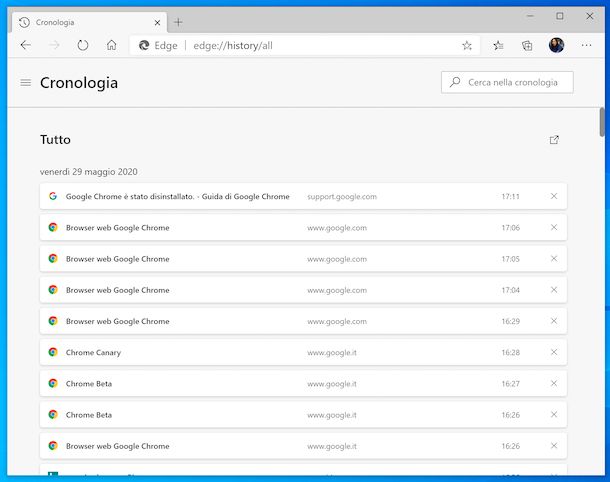
Task: Open the user profile avatar
Action: [x=556, y=45]
